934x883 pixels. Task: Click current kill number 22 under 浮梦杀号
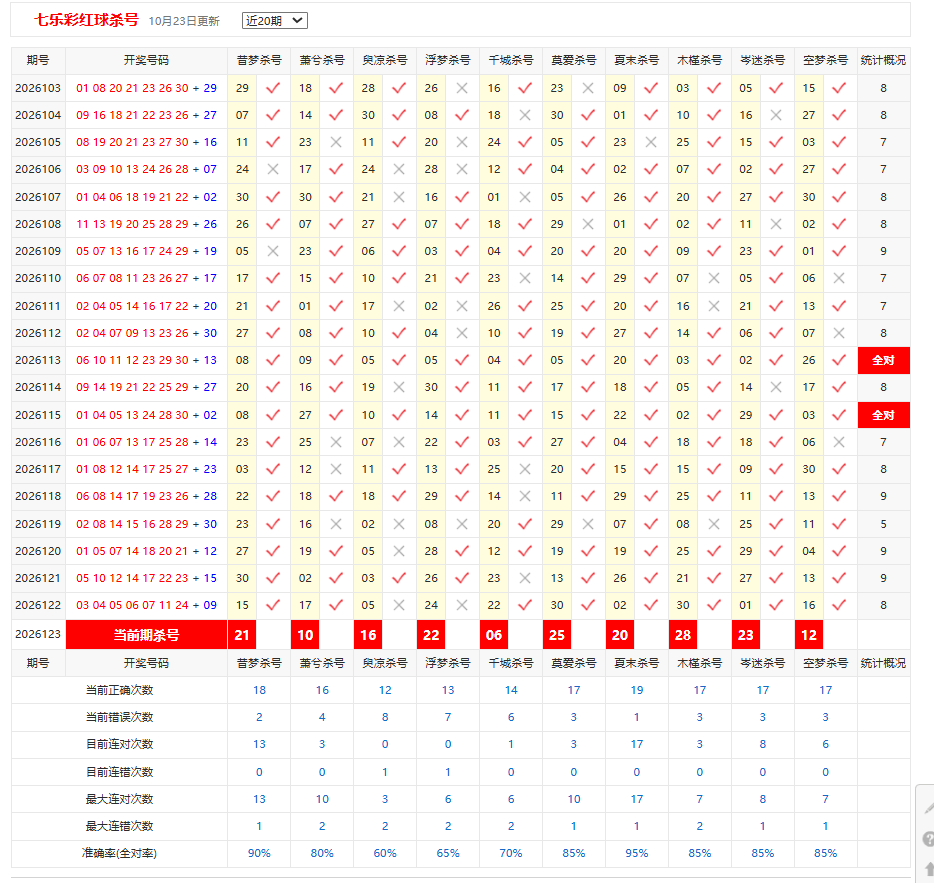pyautogui.click(x=431, y=635)
